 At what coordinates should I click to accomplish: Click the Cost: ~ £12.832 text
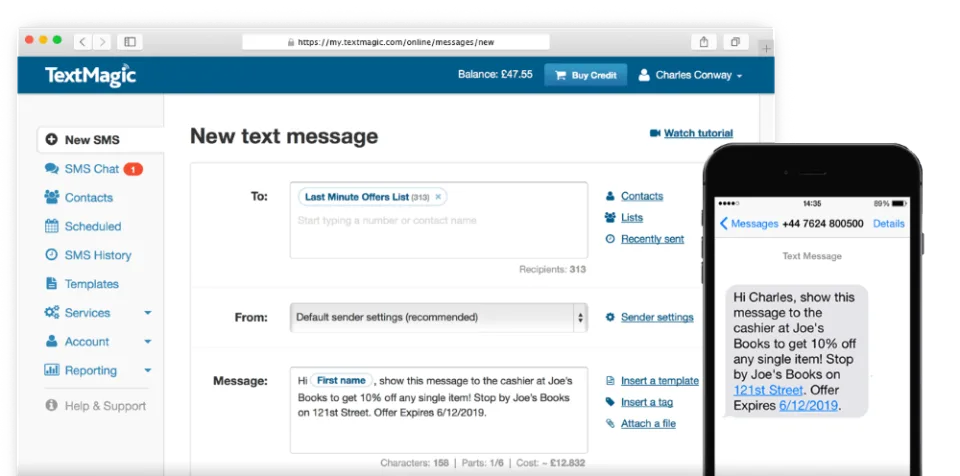(550, 463)
